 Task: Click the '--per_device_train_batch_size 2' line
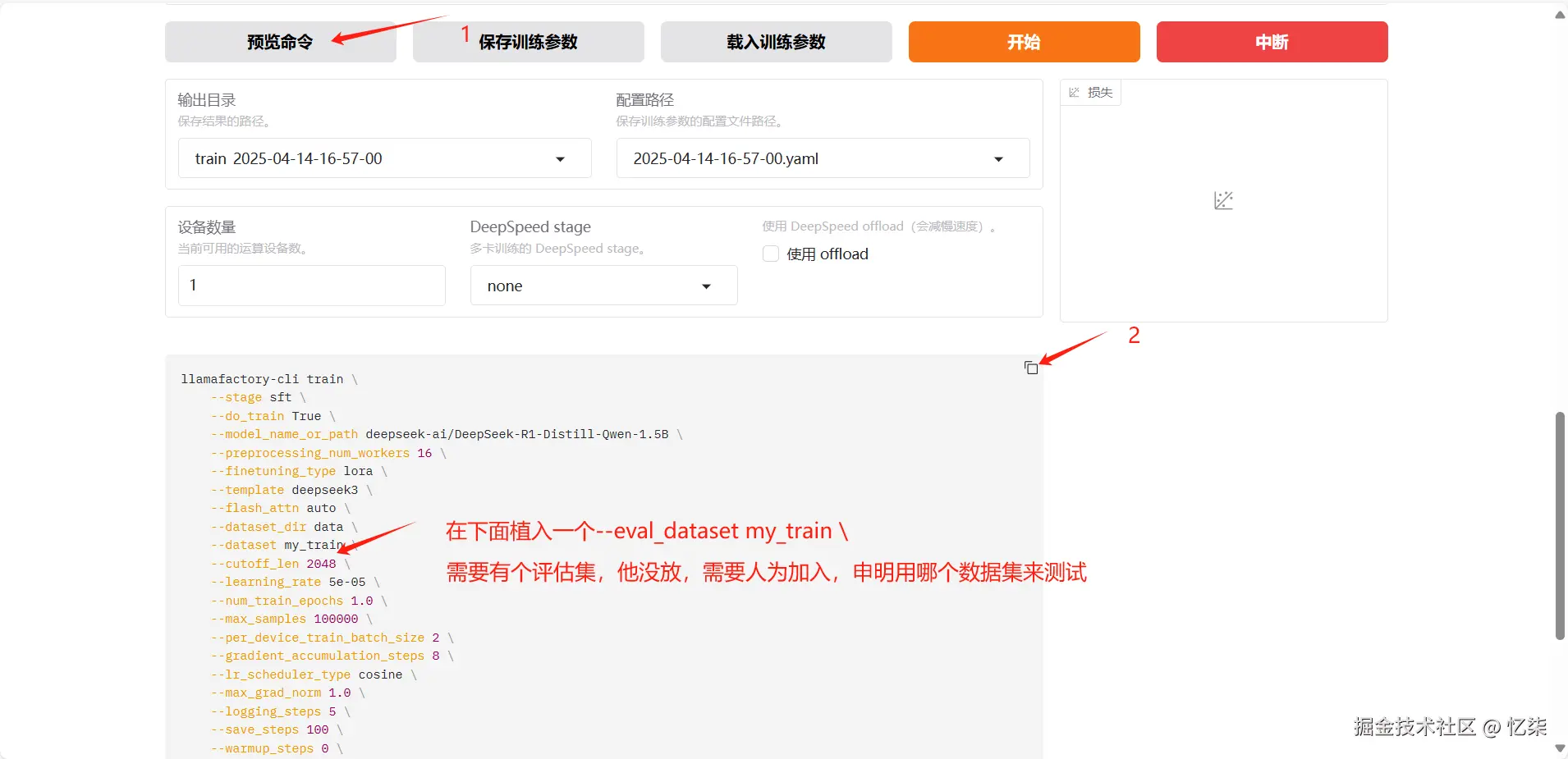(x=332, y=638)
